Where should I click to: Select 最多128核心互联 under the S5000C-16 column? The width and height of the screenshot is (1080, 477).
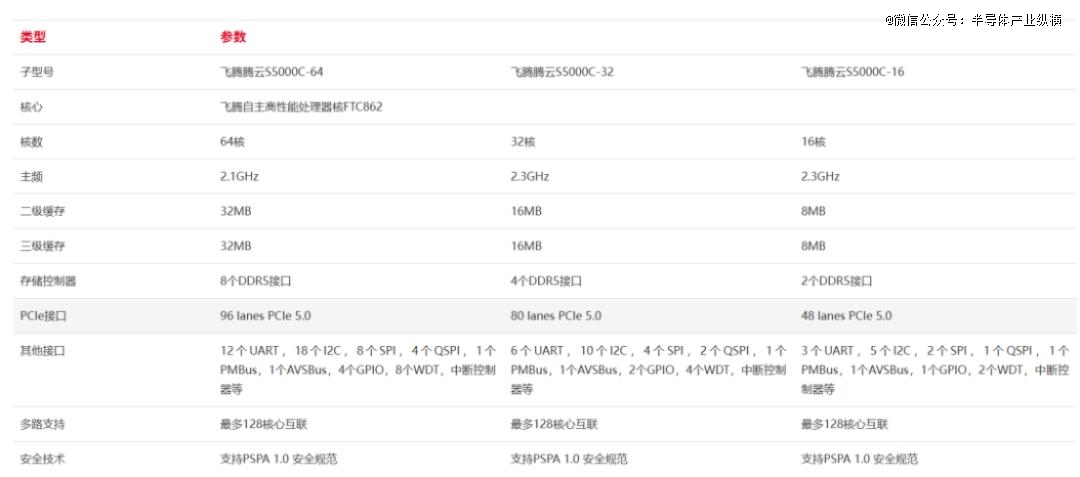coord(845,425)
